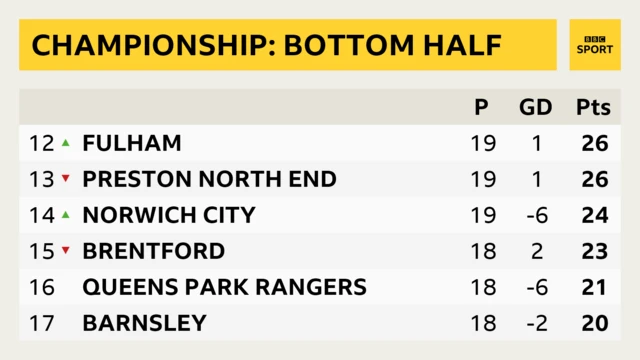The width and height of the screenshot is (640, 360).
Task: Click Norwich City's -6 goal difference
Action: [537, 215]
